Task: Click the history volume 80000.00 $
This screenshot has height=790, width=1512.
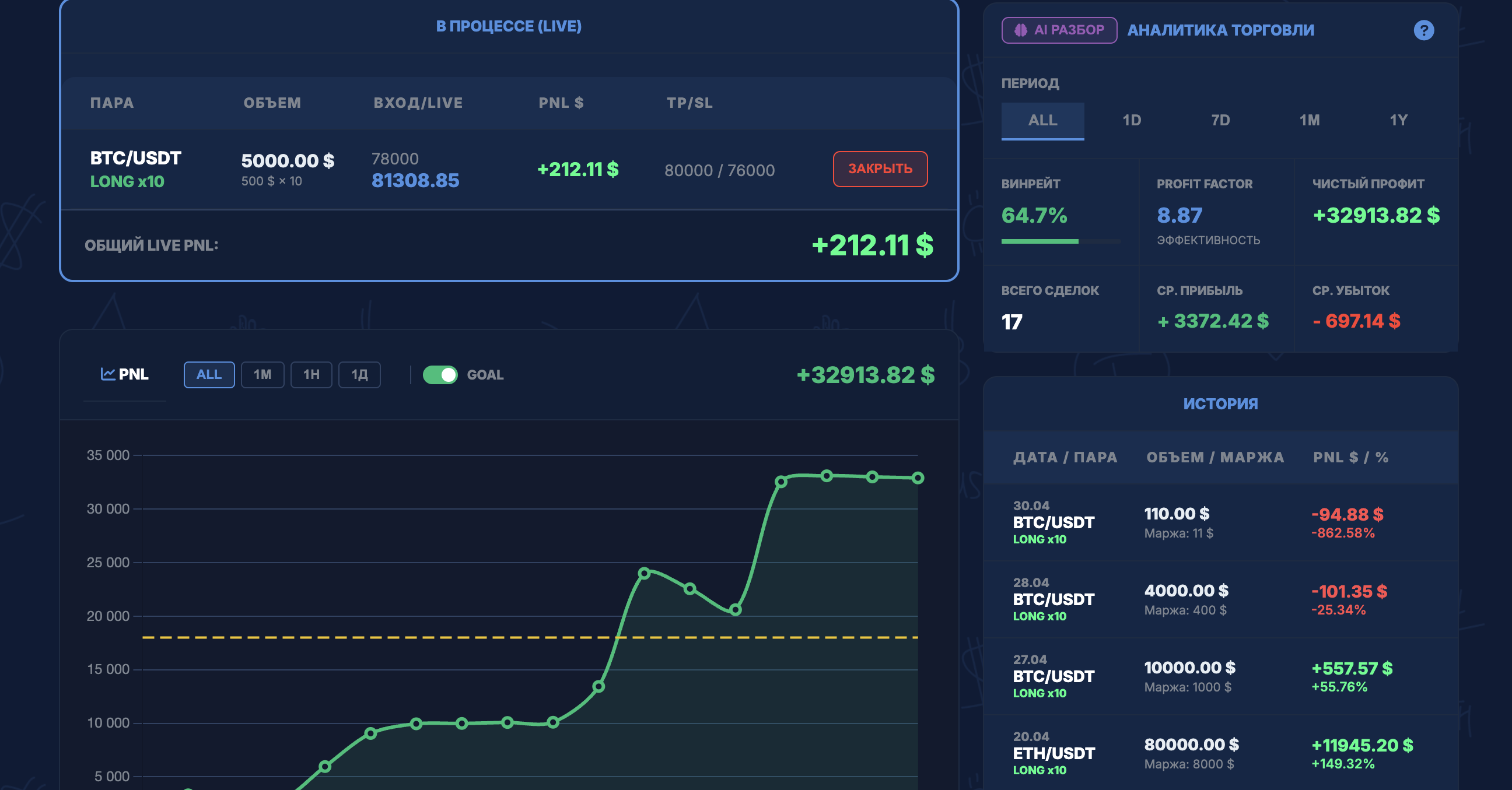Action: point(1192,745)
